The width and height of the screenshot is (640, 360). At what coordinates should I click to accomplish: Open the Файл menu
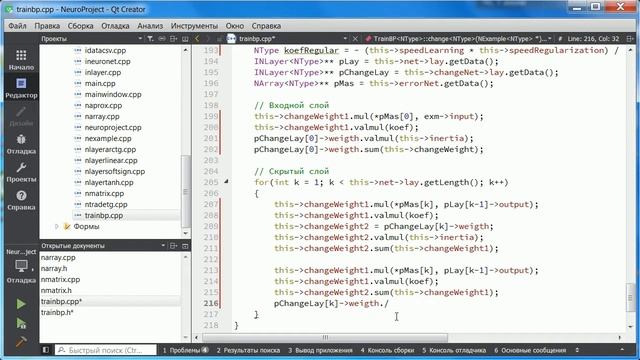point(17,26)
